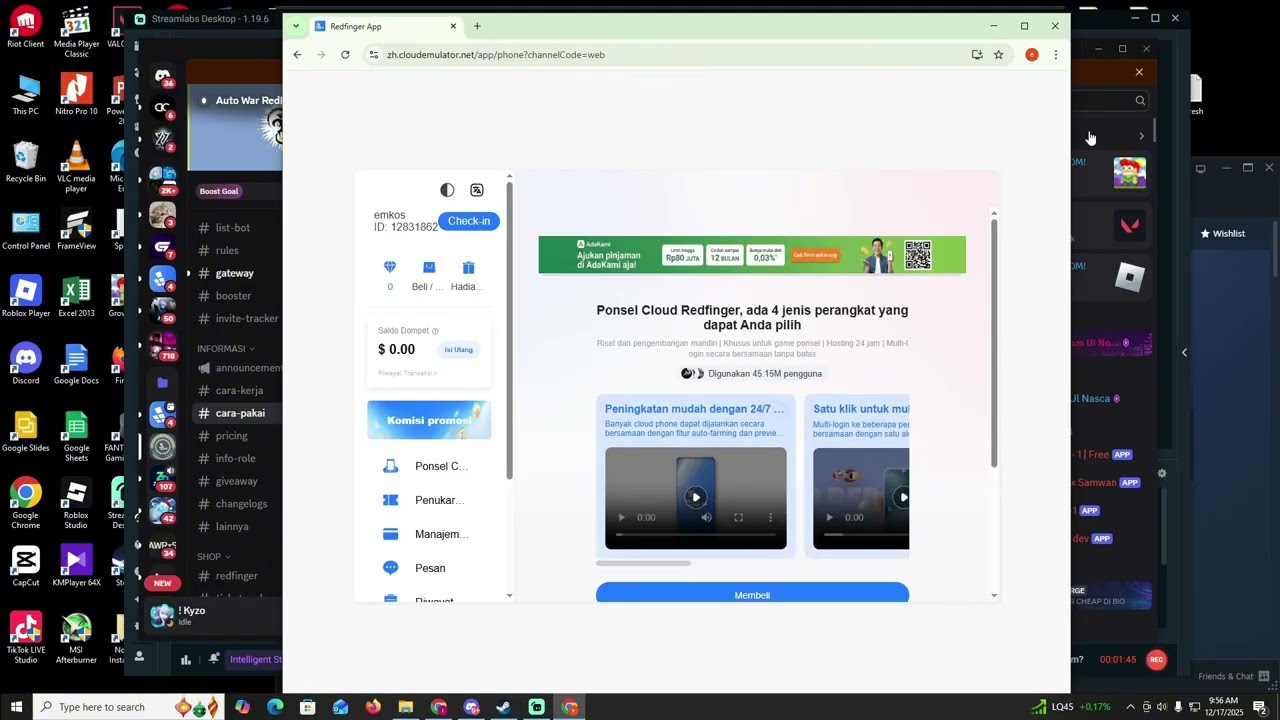The width and height of the screenshot is (1280, 720).
Task: Open a new Chrome tab
Action: (477, 26)
